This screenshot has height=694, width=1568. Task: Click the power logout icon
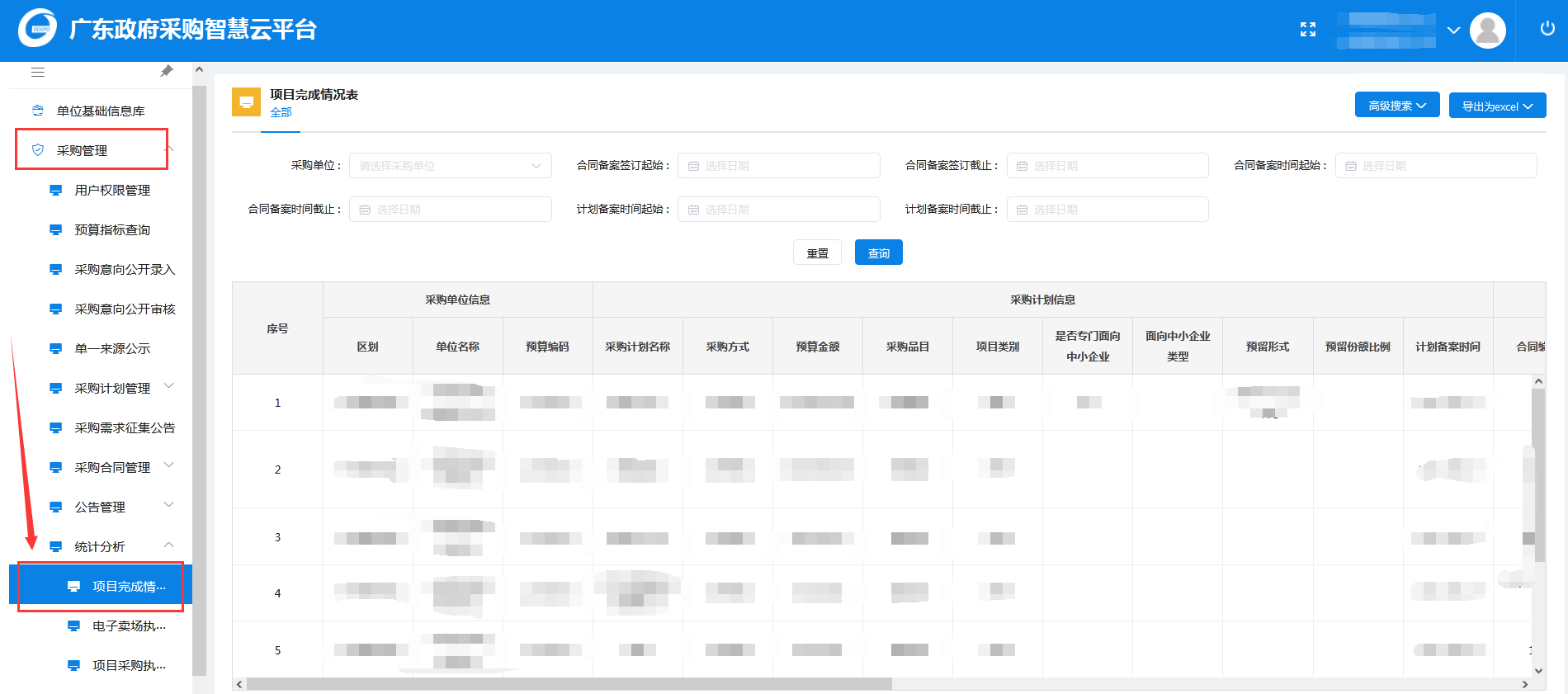click(x=1547, y=29)
